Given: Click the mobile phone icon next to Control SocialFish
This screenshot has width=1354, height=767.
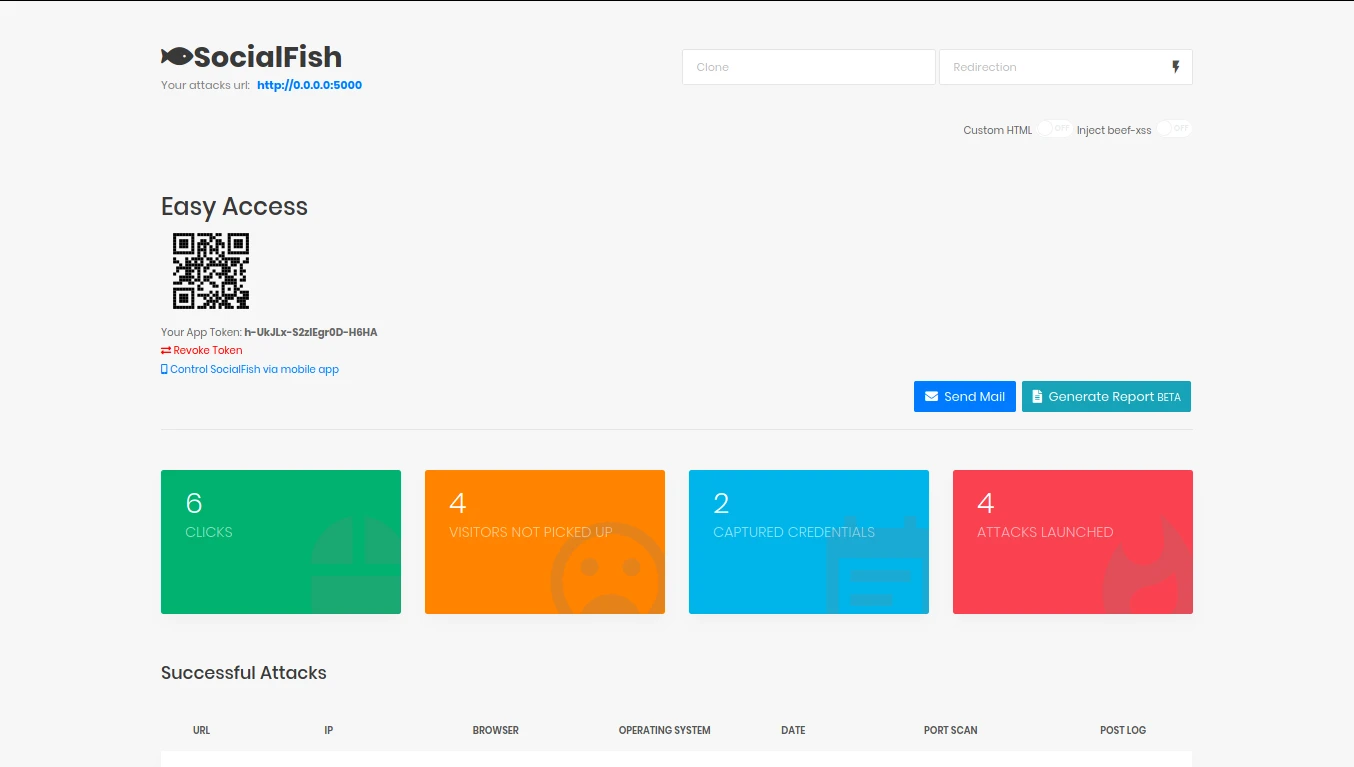Looking at the screenshot, I should coord(164,369).
